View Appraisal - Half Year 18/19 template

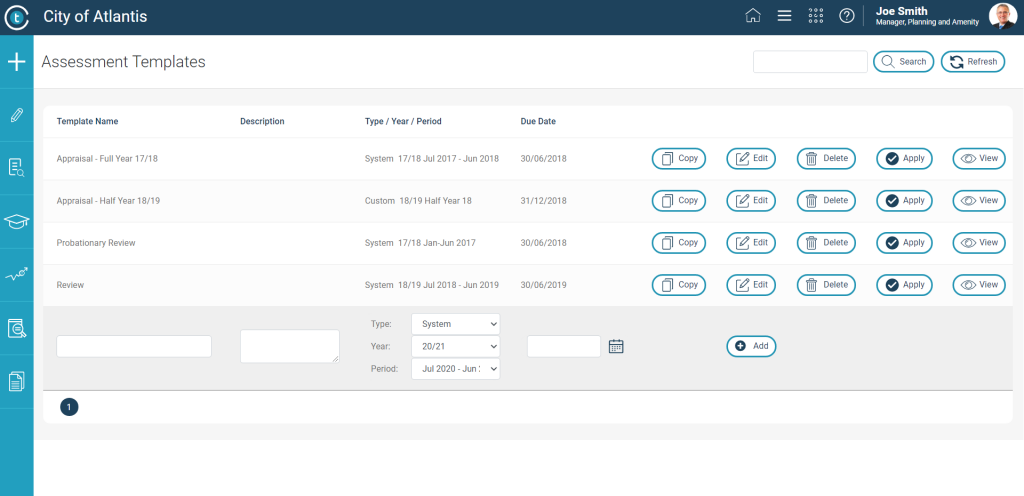coord(979,200)
